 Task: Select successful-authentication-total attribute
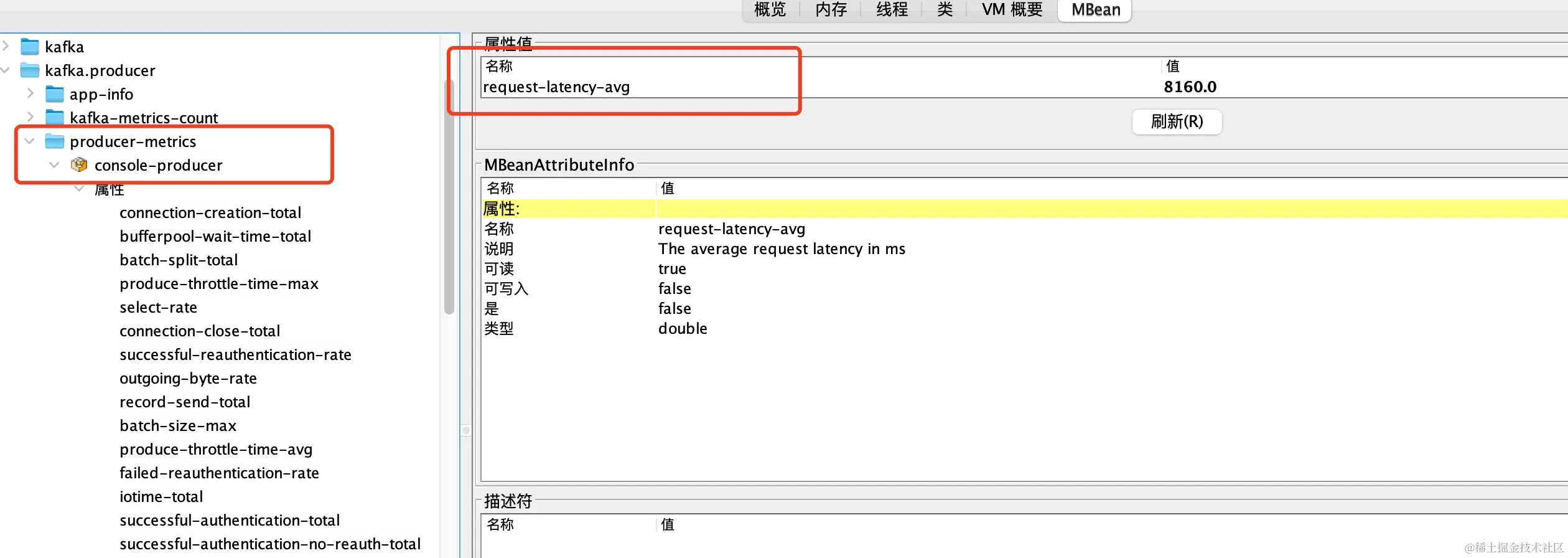tap(230, 521)
